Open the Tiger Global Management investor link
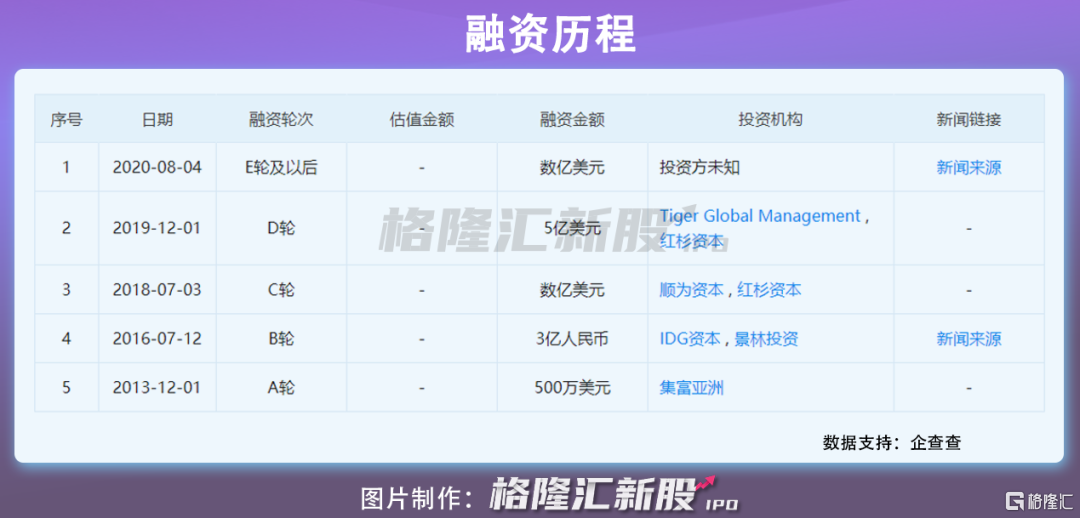Image resolution: width=1080 pixels, height=518 pixels. tap(760, 216)
